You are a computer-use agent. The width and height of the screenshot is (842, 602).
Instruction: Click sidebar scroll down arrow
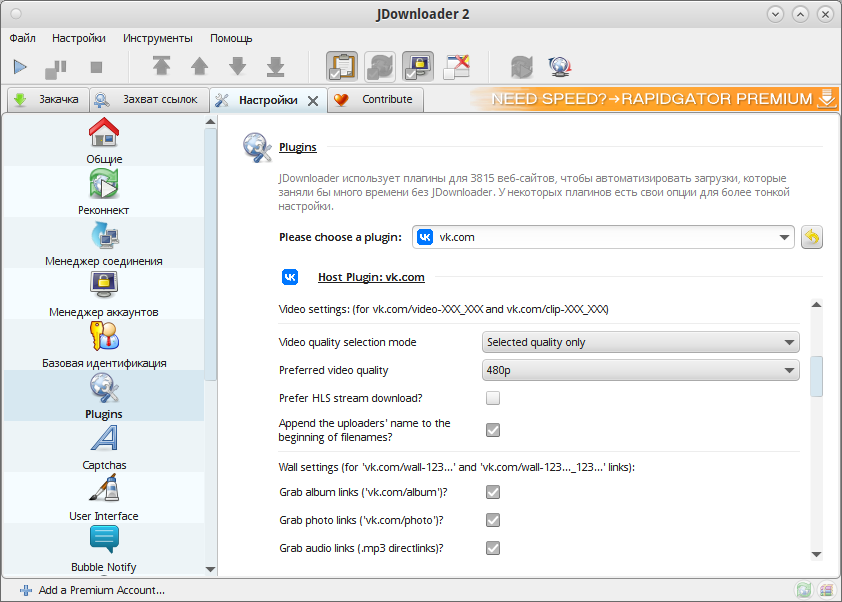pyautogui.click(x=210, y=569)
